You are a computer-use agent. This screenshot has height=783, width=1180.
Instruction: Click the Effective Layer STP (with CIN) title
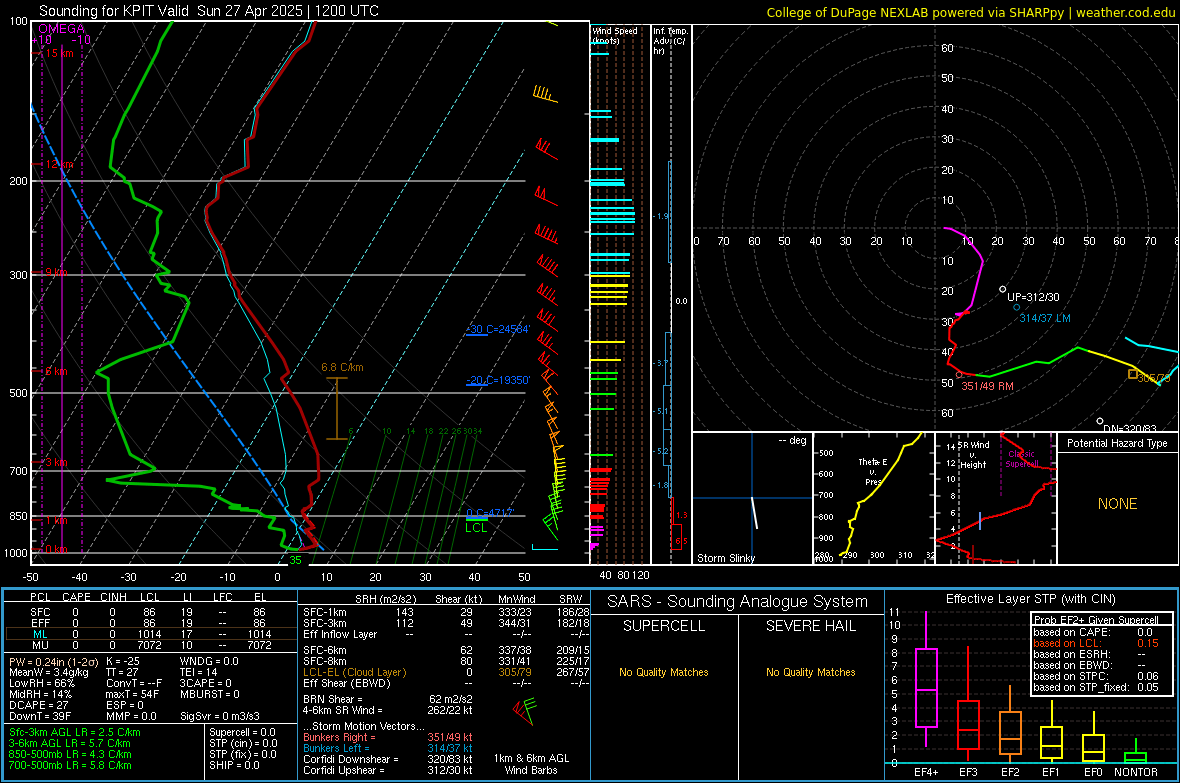pyautogui.click(x=1030, y=599)
